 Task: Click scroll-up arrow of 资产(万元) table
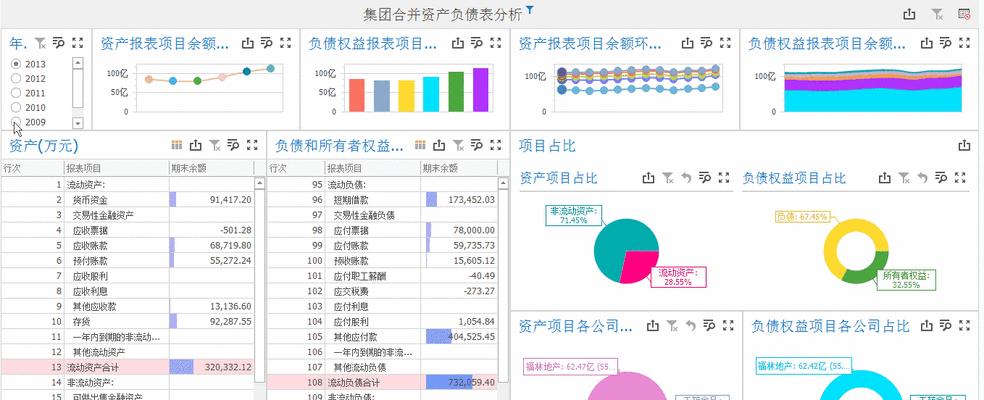pyautogui.click(x=259, y=183)
